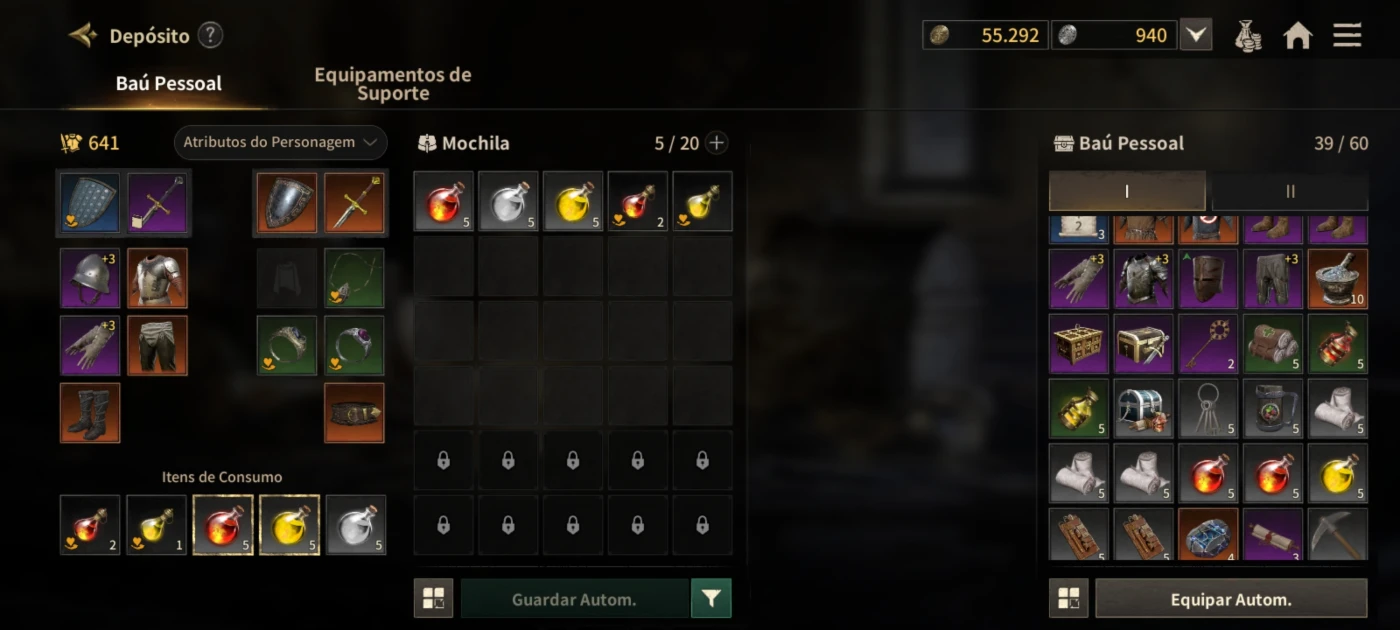Switch to Baú Pessoal page II
The width and height of the screenshot is (1400, 630).
tap(1290, 191)
